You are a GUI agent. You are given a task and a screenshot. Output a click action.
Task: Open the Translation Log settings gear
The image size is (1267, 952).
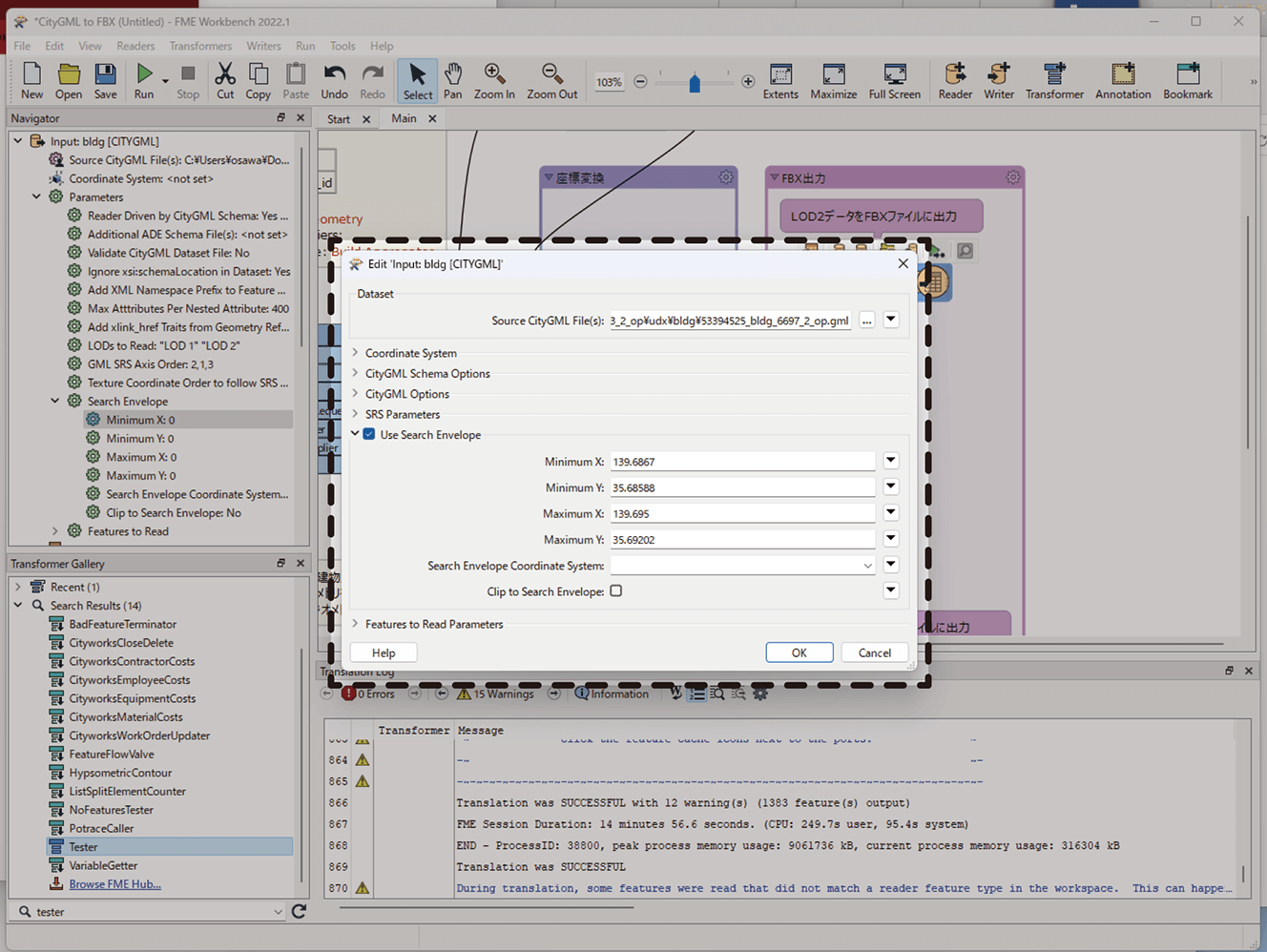click(760, 694)
